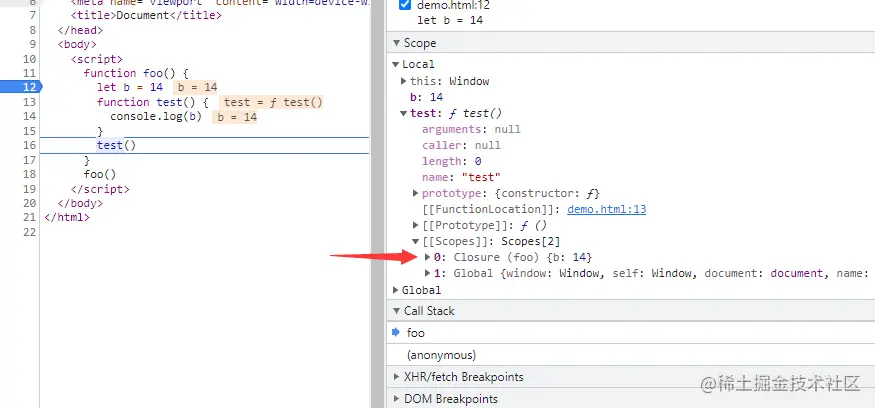The height and width of the screenshot is (408, 875).
Task: Click the test() call on line 16
Action: [117, 145]
